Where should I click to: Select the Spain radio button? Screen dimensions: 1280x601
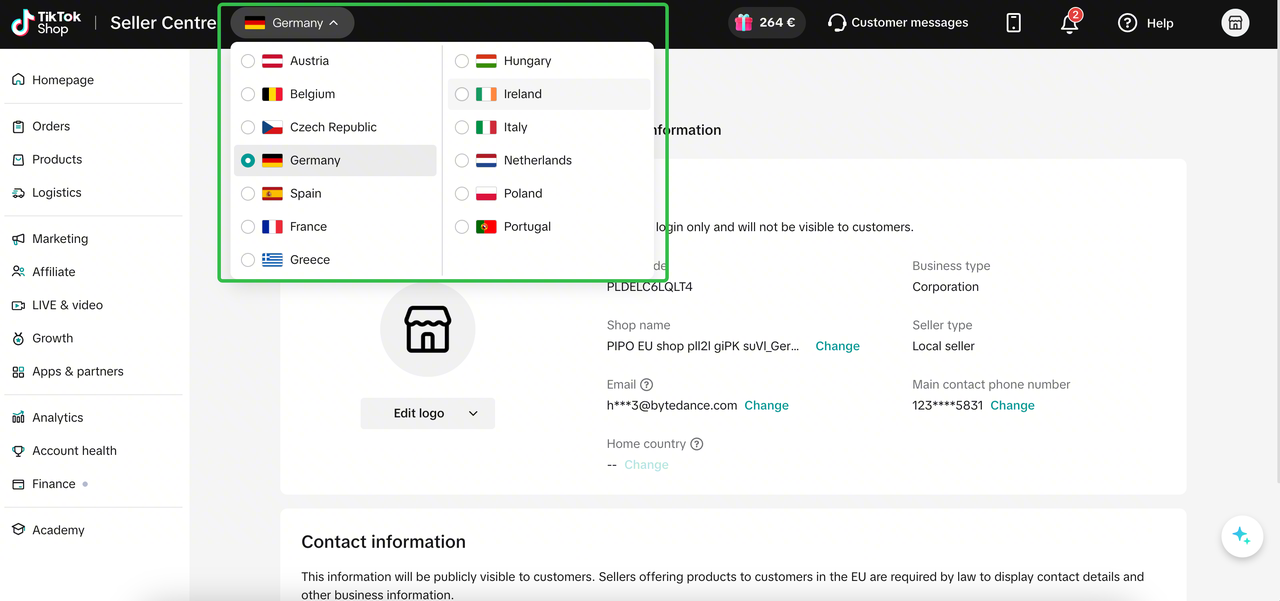click(x=248, y=194)
